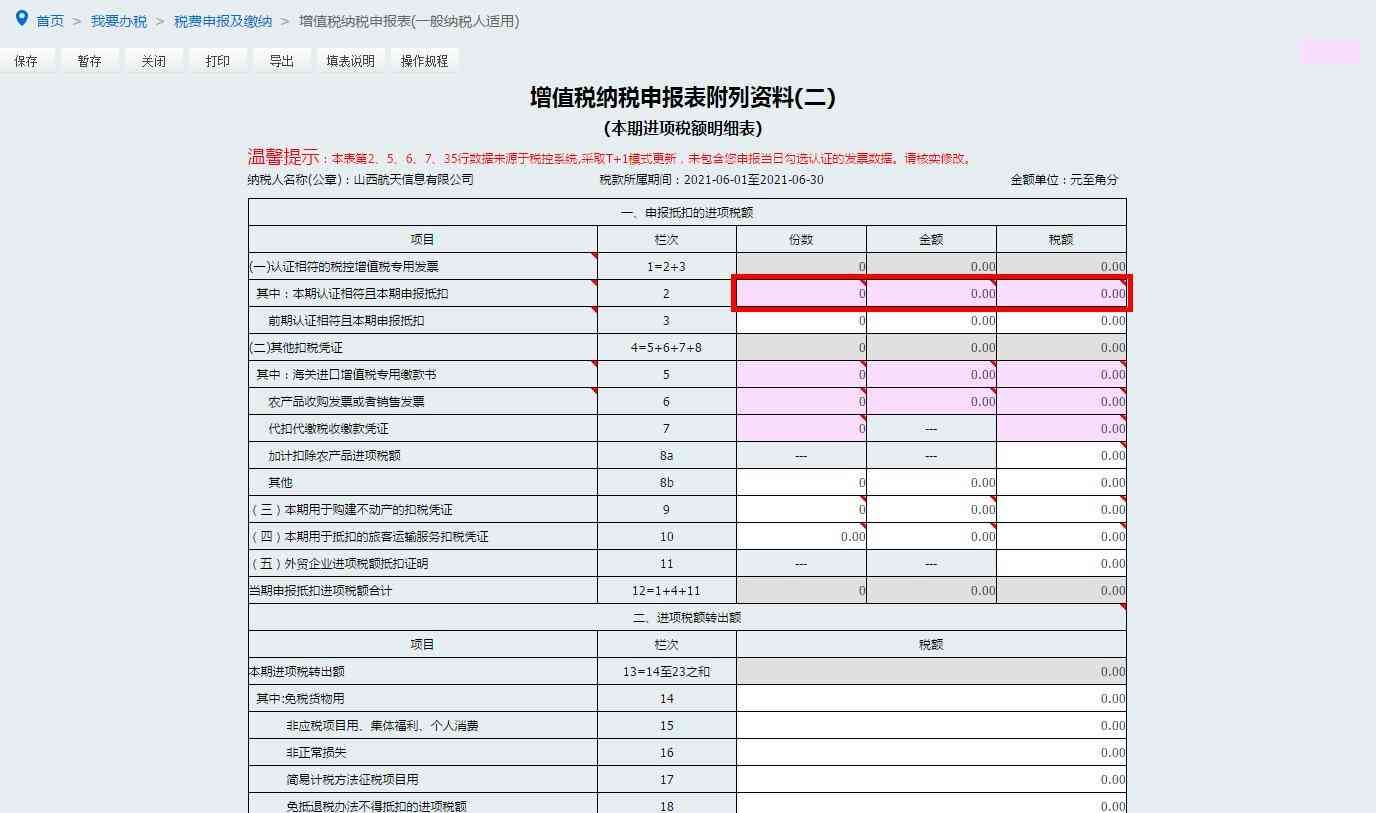Click the 税额 field for 海关进口增值税专用缴款书
This screenshot has height=813, width=1376.
pyautogui.click(x=1061, y=375)
